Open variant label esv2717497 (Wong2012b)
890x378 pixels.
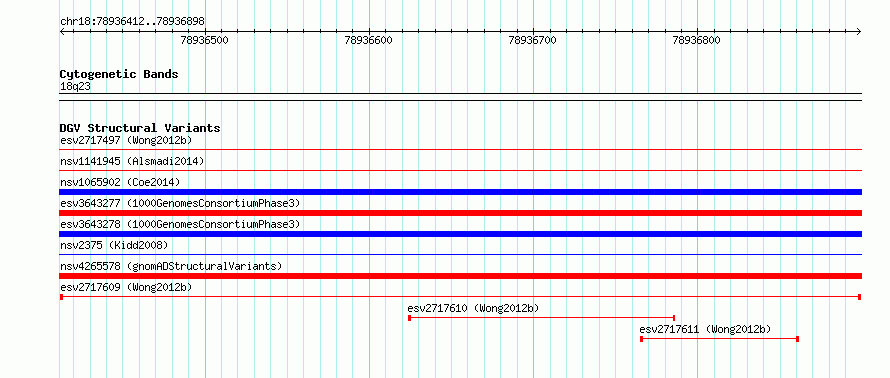tap(126, 140)
